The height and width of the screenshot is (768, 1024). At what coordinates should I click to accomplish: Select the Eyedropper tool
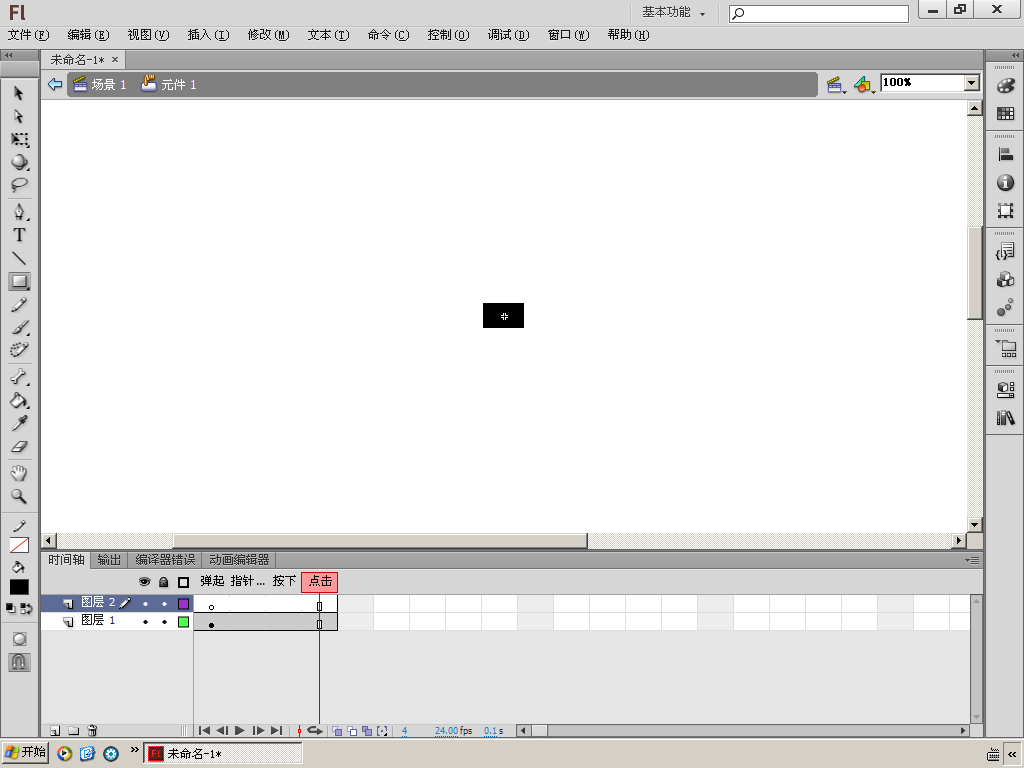(x=19, y=424)
